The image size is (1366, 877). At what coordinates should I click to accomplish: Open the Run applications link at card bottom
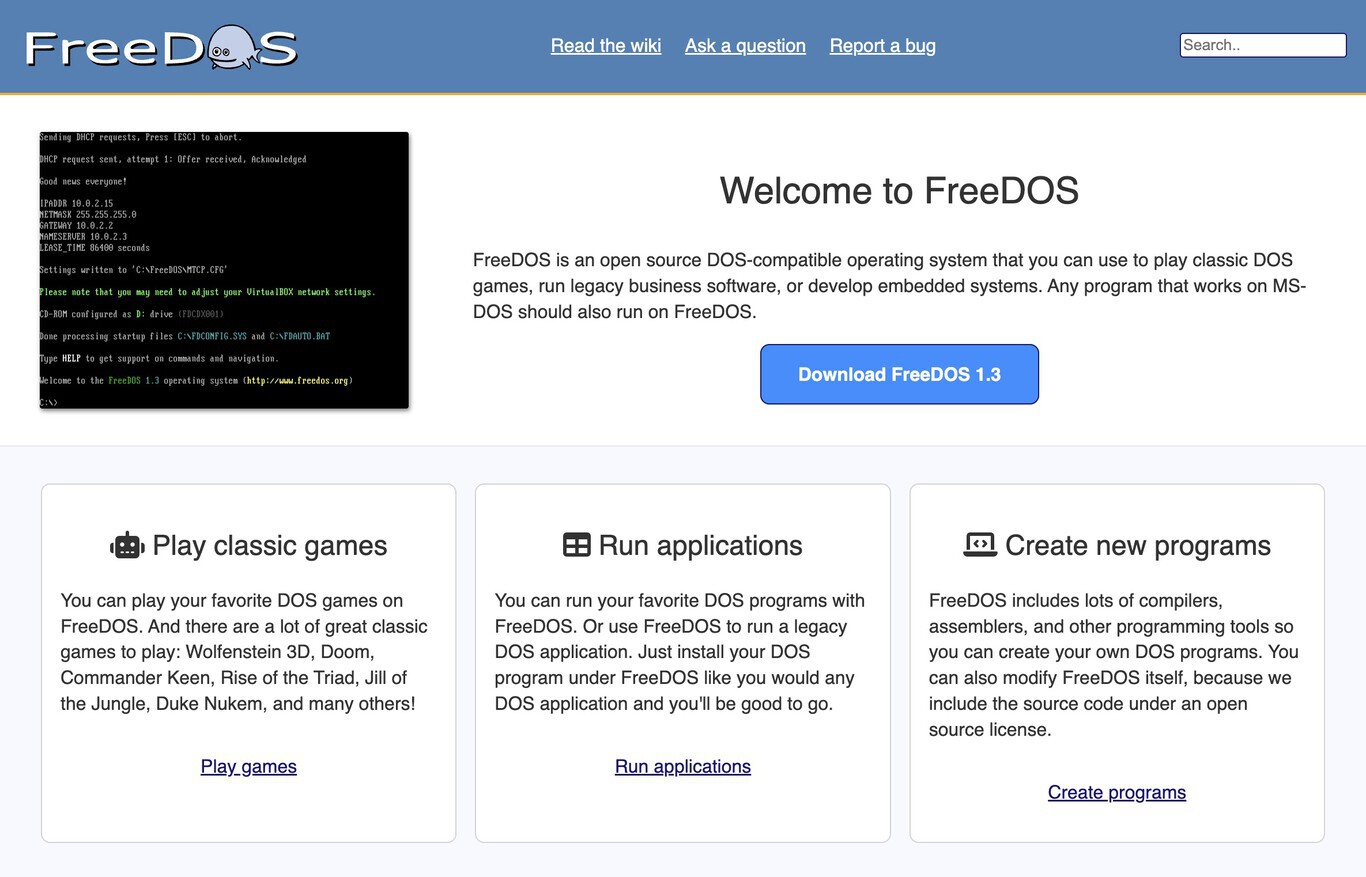pyautogui.click(x=682, y=767)
